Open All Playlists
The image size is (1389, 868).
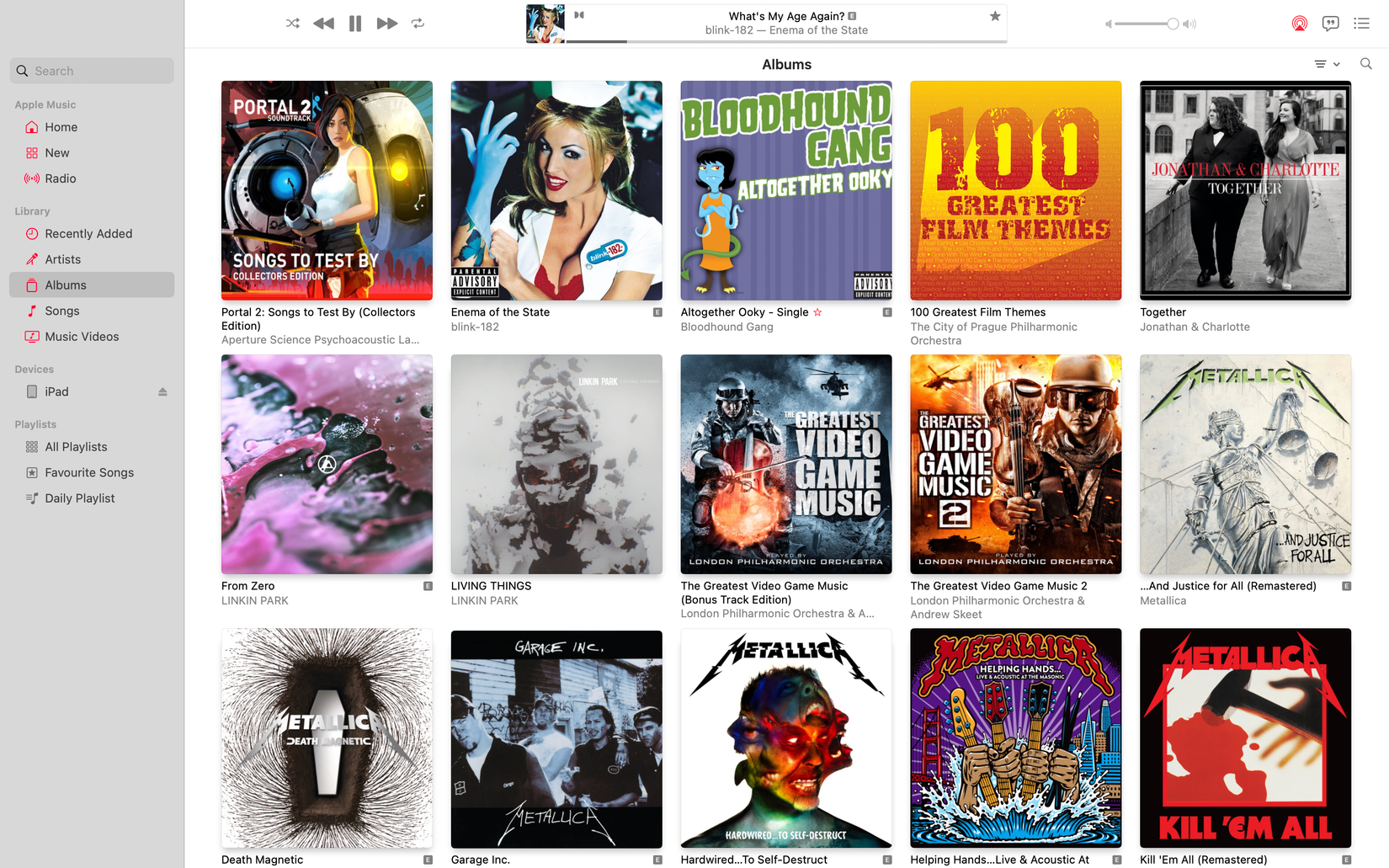point(92,447)
